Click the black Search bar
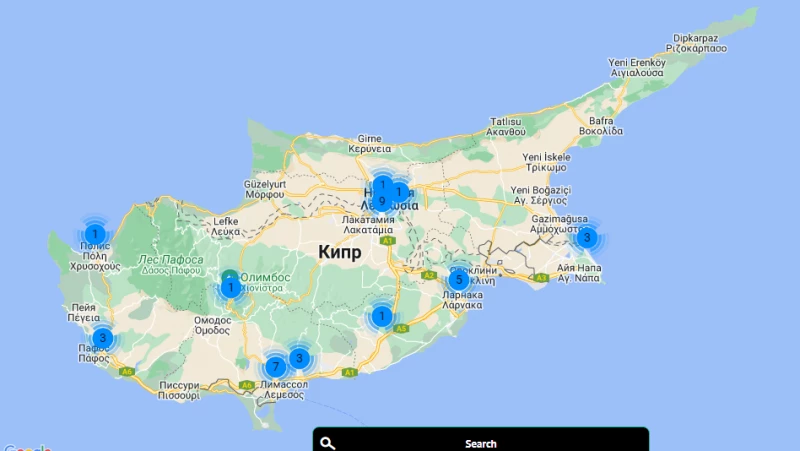 click(481, 439)
